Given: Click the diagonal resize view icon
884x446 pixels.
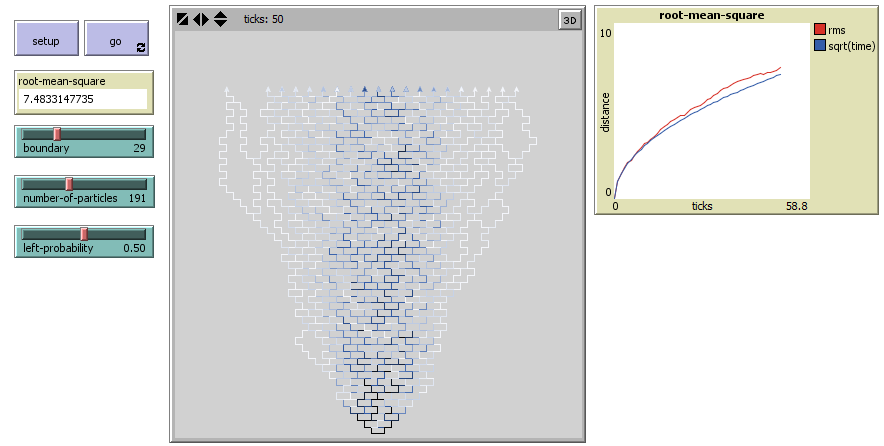Looking at the screenshot, I should click(182, 19).
